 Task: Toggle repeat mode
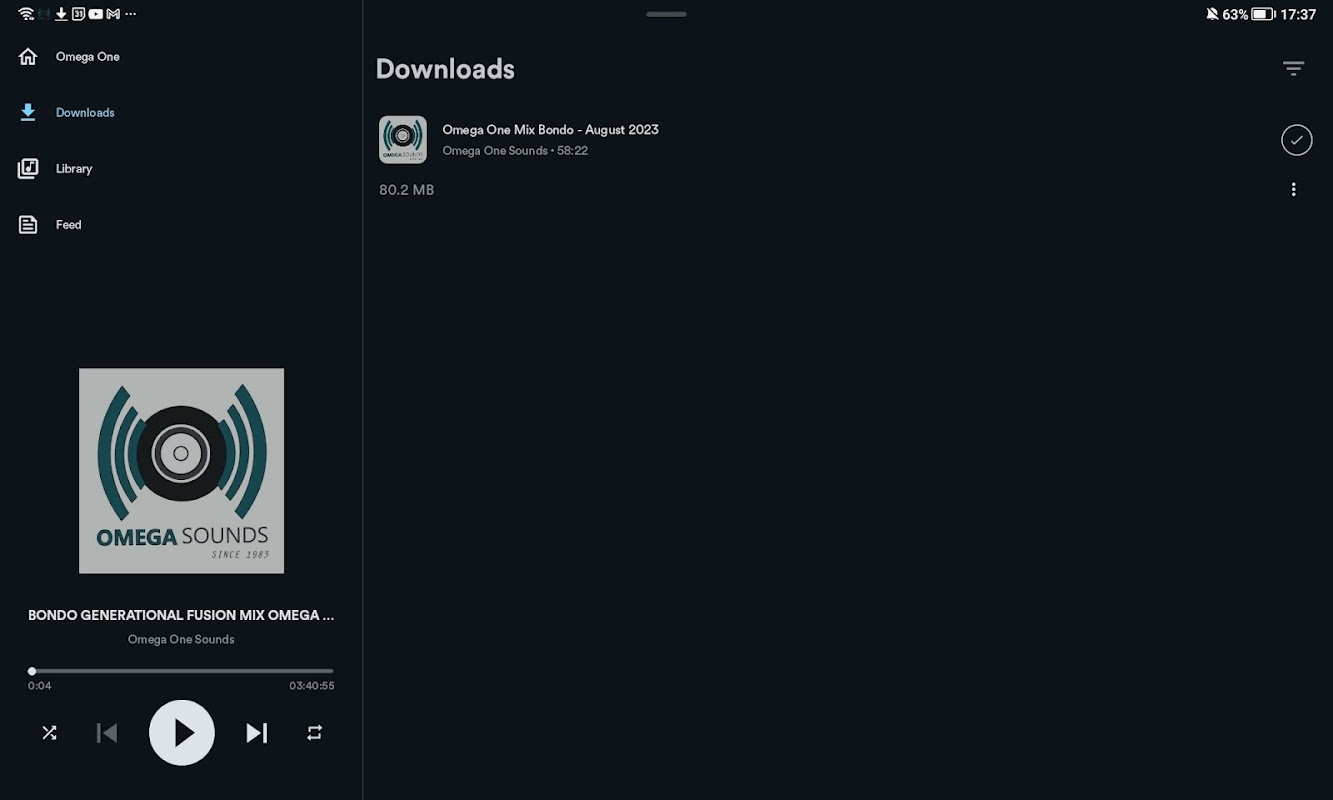coord(314,733)
